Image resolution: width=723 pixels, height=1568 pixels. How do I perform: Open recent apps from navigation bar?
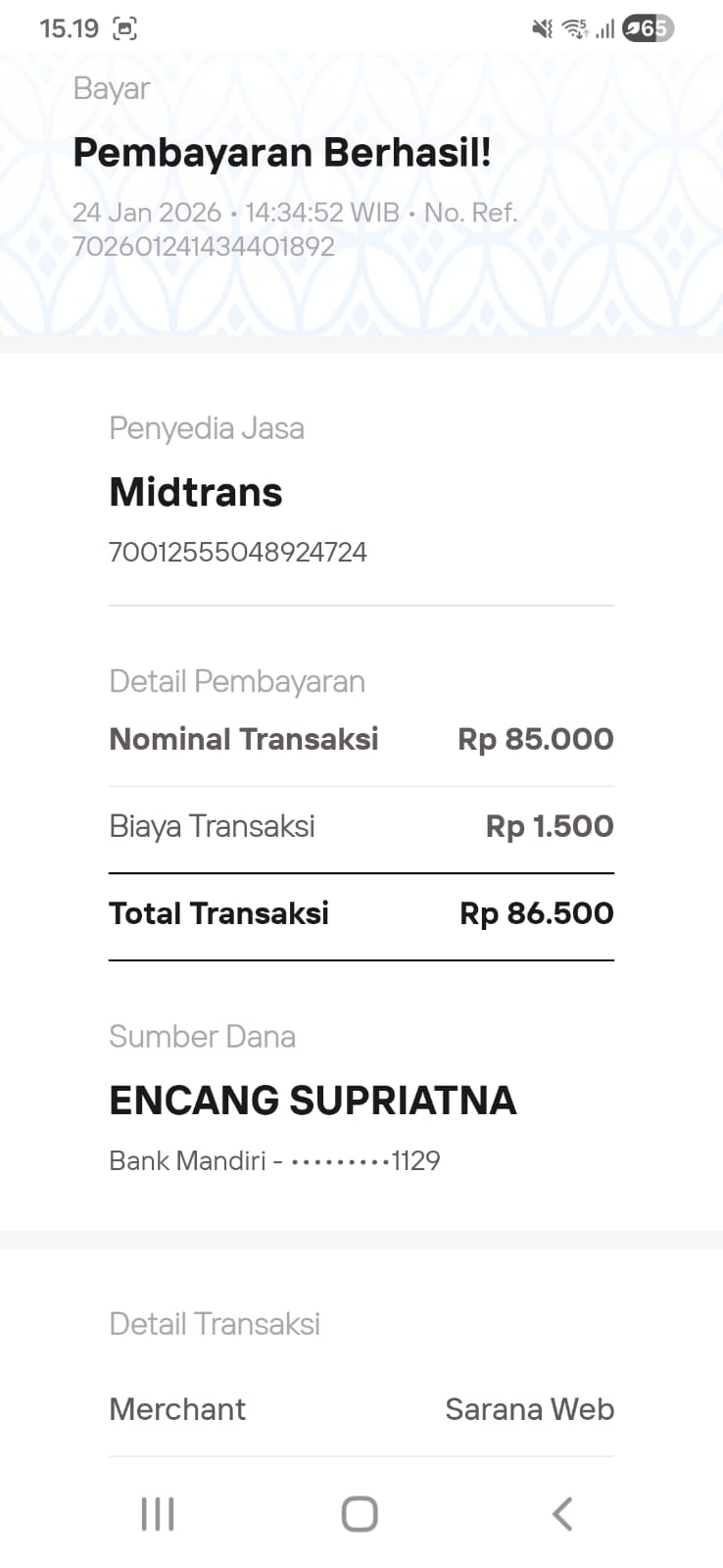tap(158, 1514)
